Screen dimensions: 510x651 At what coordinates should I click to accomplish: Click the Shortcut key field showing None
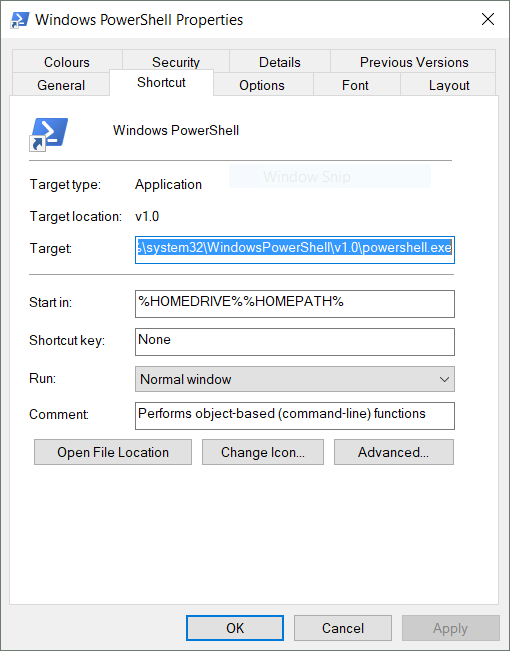point(295,342)
